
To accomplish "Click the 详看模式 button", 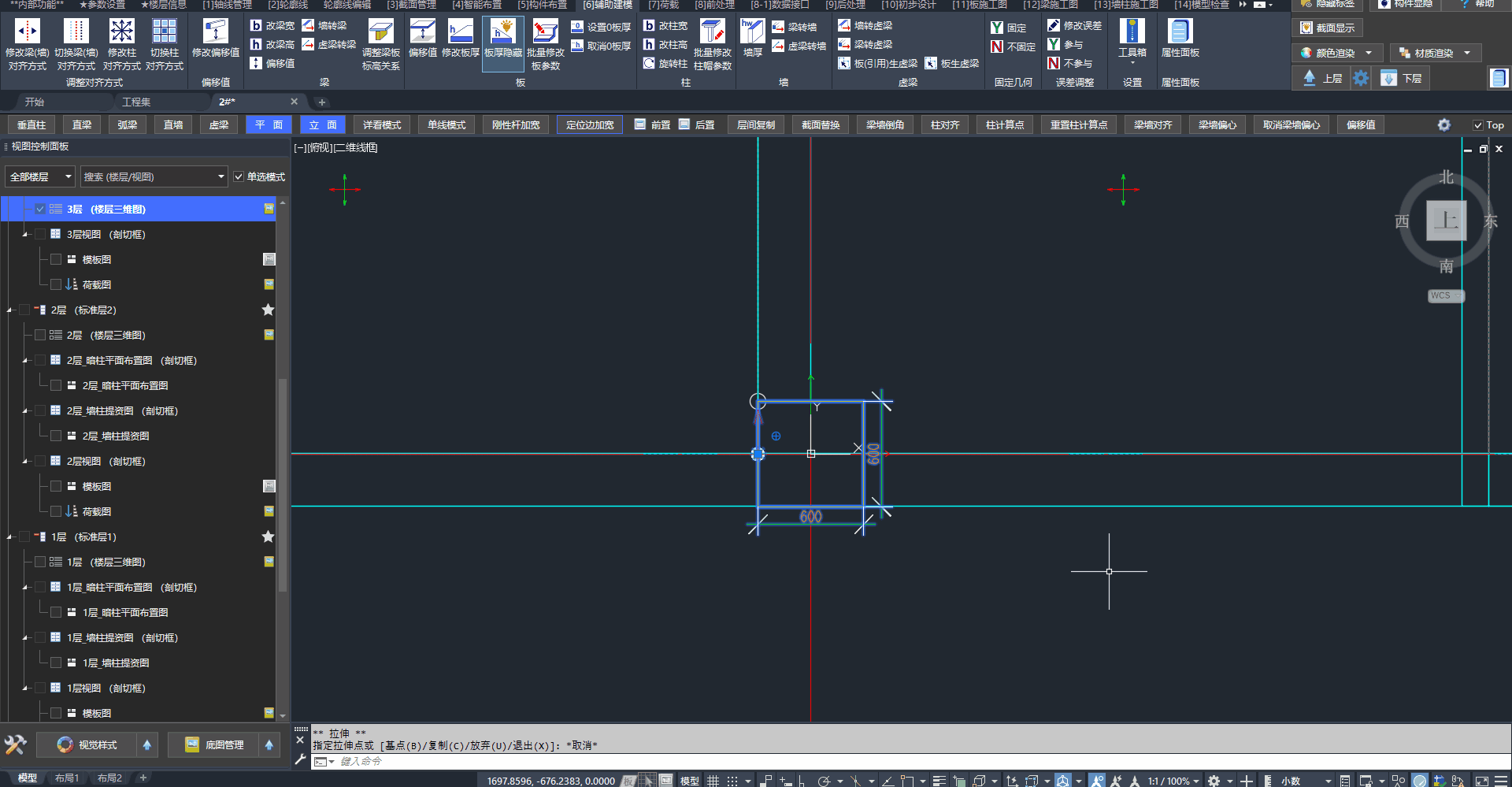I will coord(382,125).
